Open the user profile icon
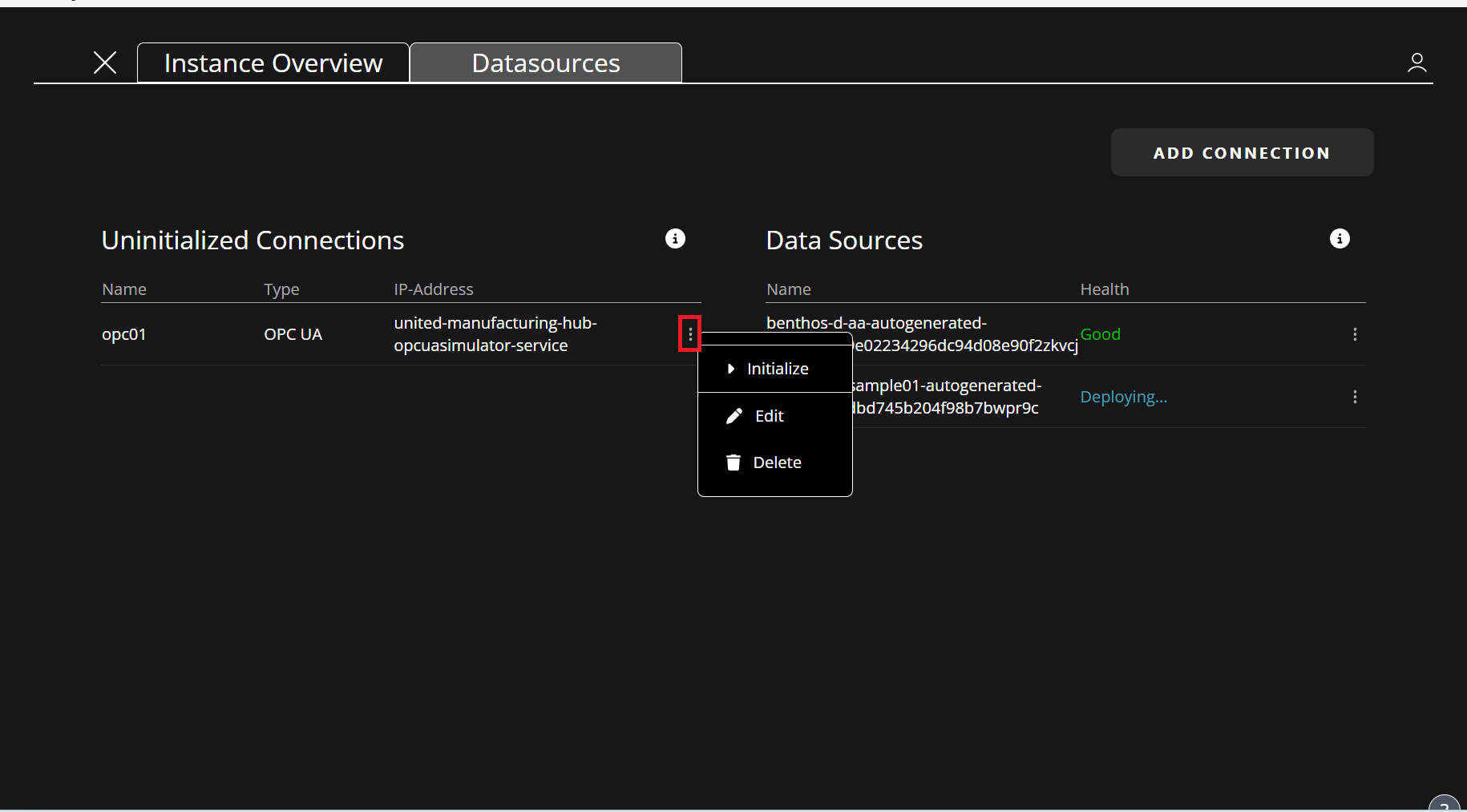The width and height of the screenshot is (1467, 812). coord(1416,63)
